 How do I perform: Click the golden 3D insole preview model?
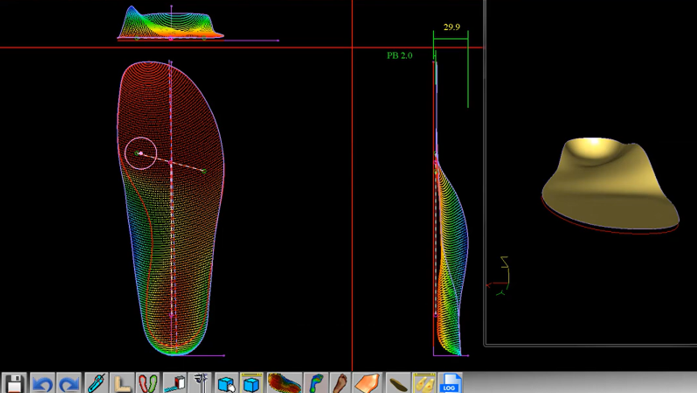click(x=610, y=184)
